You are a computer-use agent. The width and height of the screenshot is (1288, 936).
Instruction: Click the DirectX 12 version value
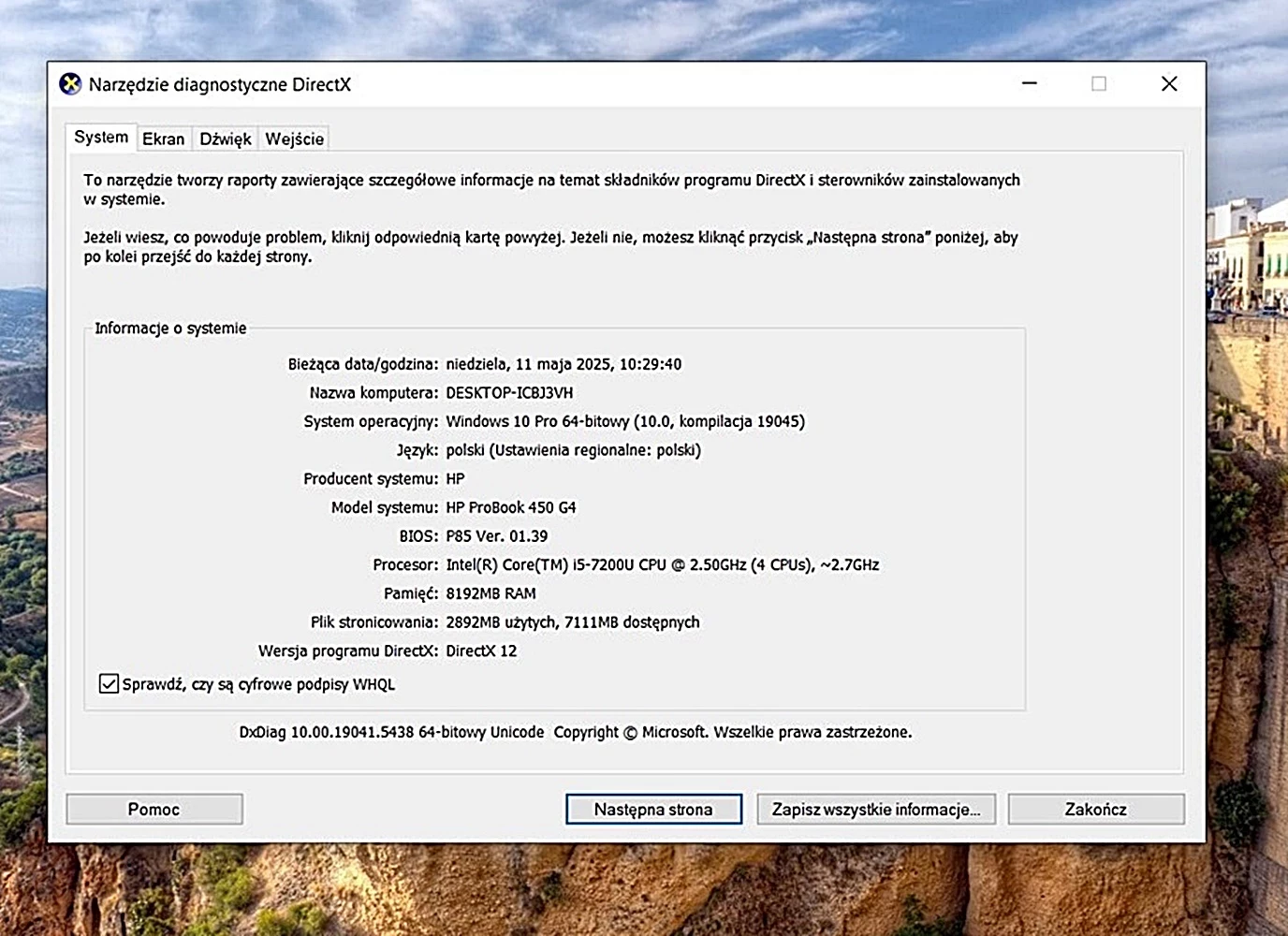(x=481, y=651)
